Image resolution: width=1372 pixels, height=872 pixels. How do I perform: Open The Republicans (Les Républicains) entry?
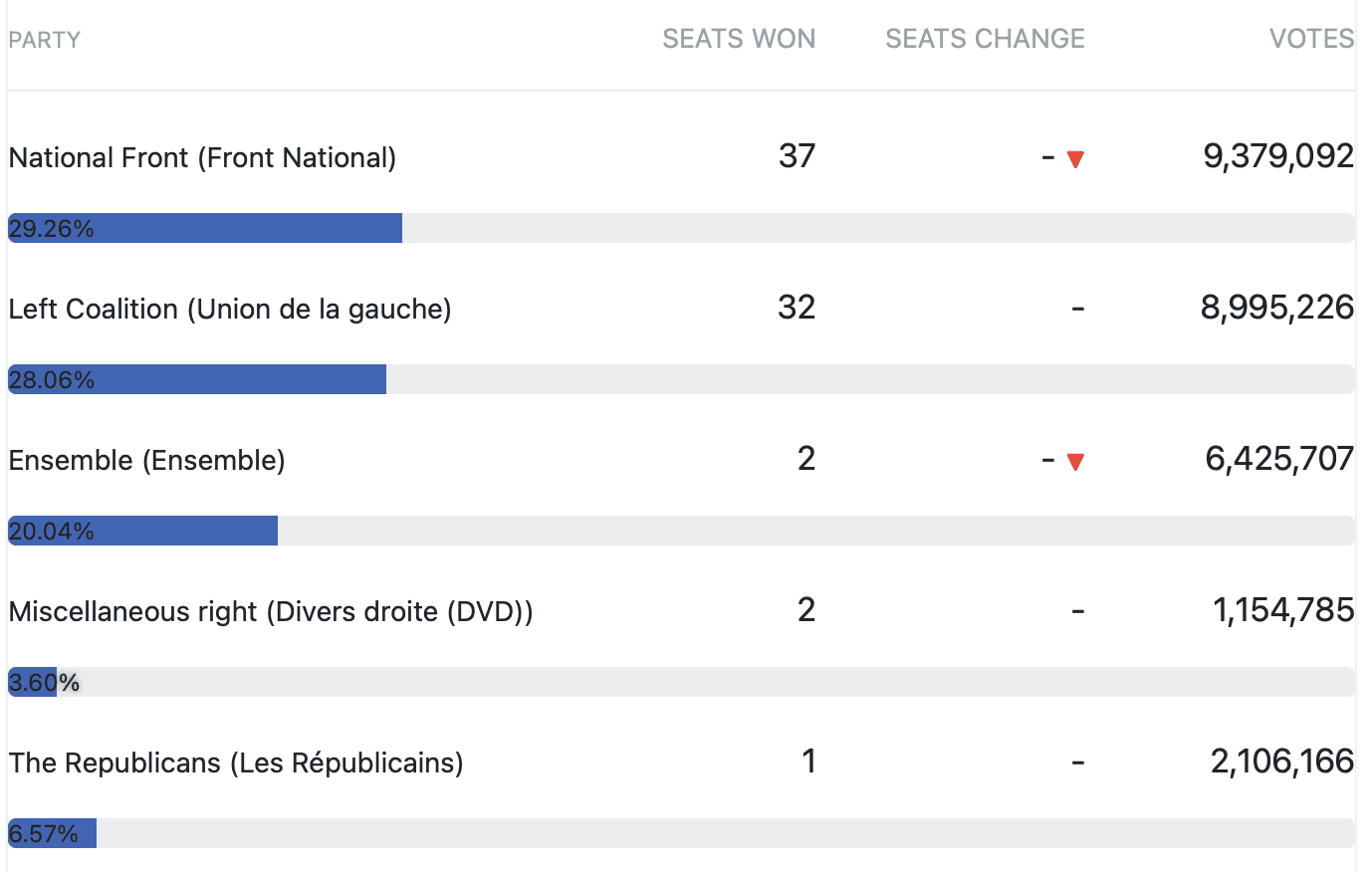[x=236, y=763]
